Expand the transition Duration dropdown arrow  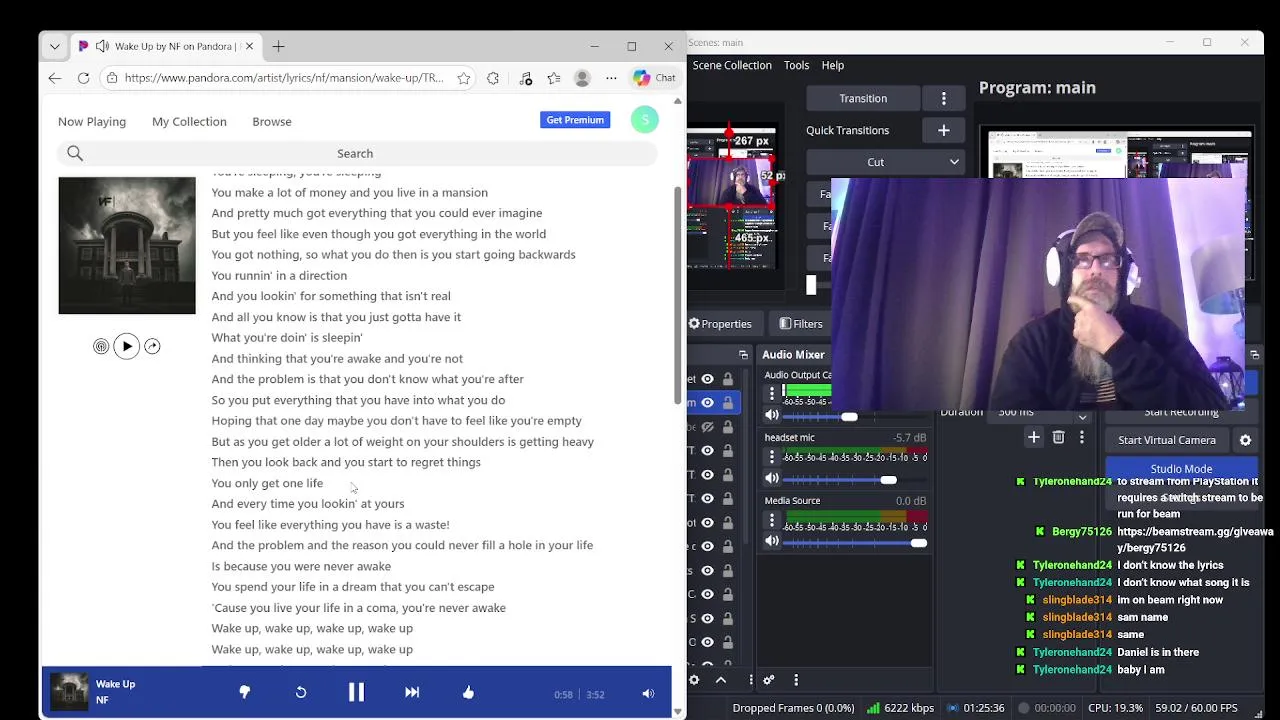pos(1082,417)
